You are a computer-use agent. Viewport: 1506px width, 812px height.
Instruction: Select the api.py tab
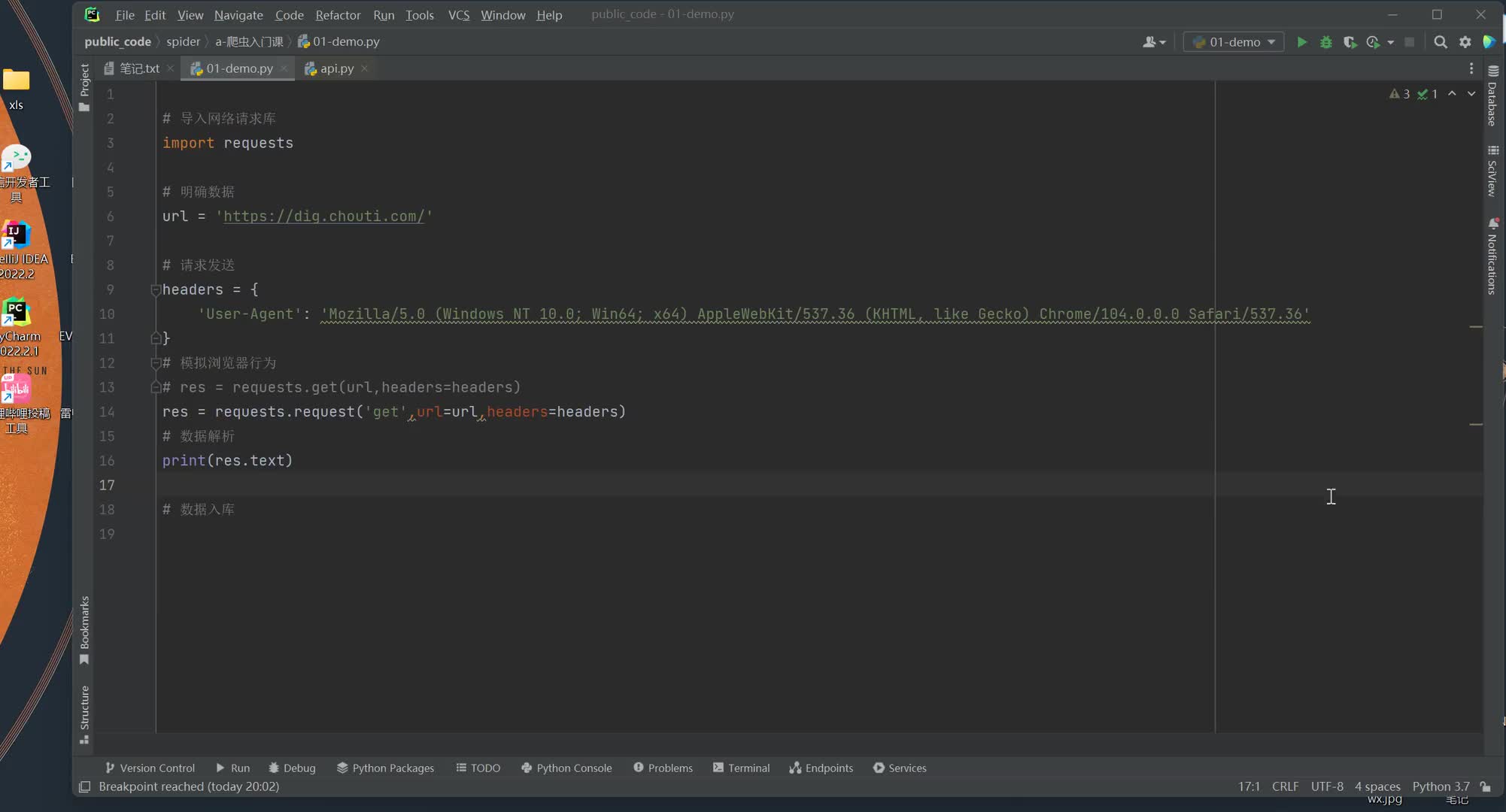click(x=337, y=68)
